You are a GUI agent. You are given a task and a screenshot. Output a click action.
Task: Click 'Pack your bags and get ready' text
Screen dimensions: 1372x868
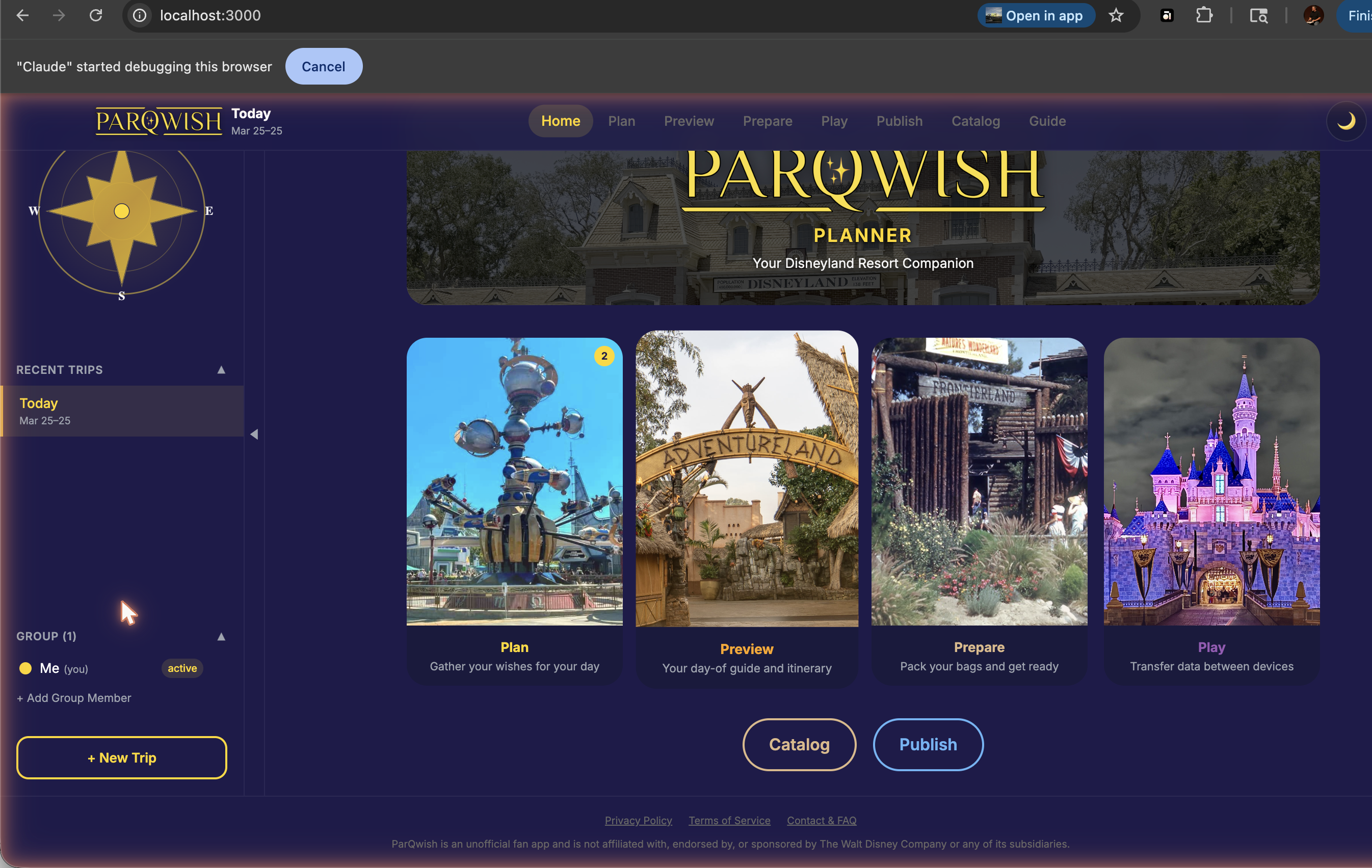[x=980, y=666]
